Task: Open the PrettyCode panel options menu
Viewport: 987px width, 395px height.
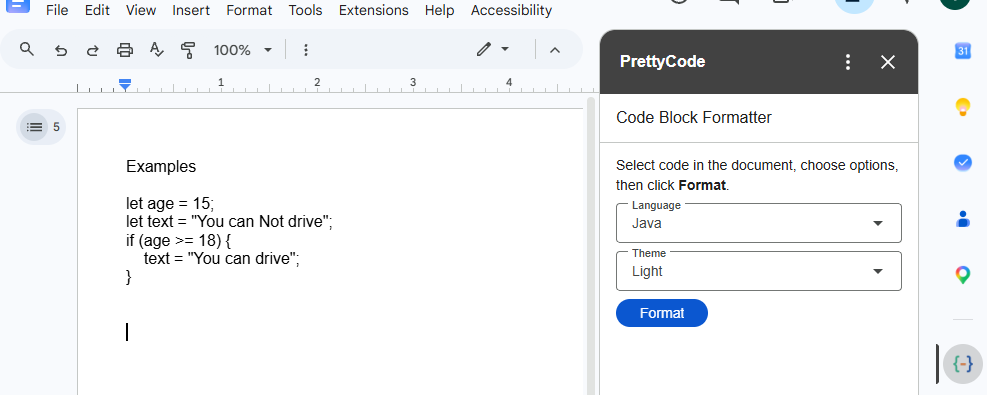Action: pos(848,62)
